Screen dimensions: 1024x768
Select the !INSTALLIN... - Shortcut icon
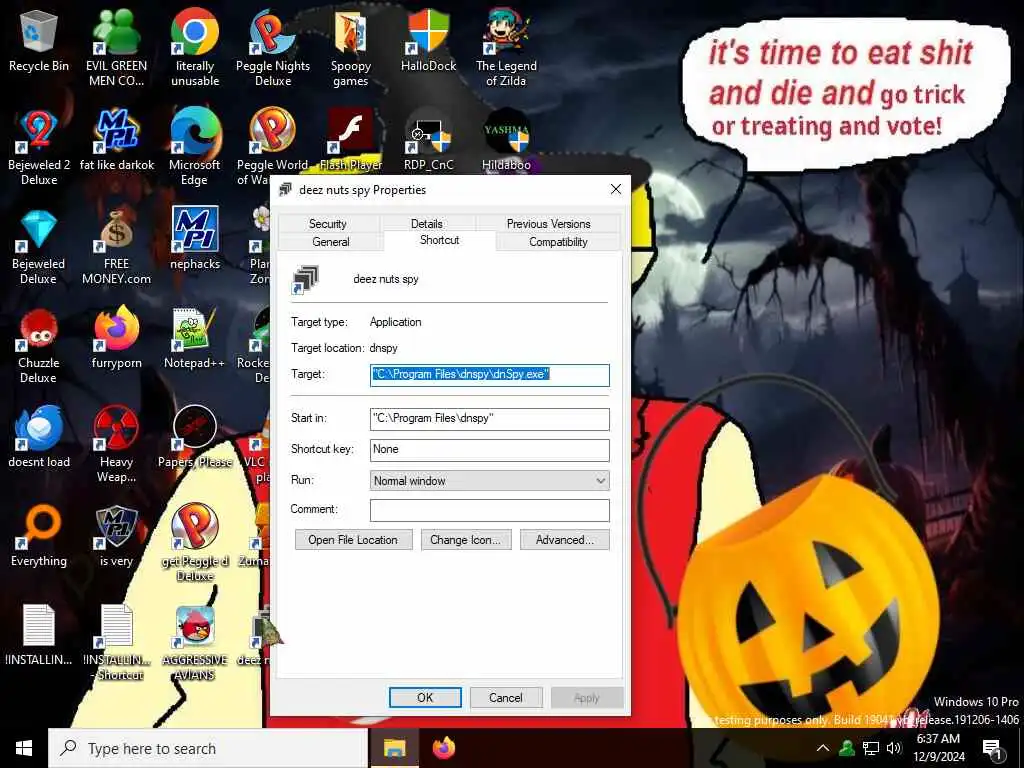pyautogui.click(x=117, y=643)
